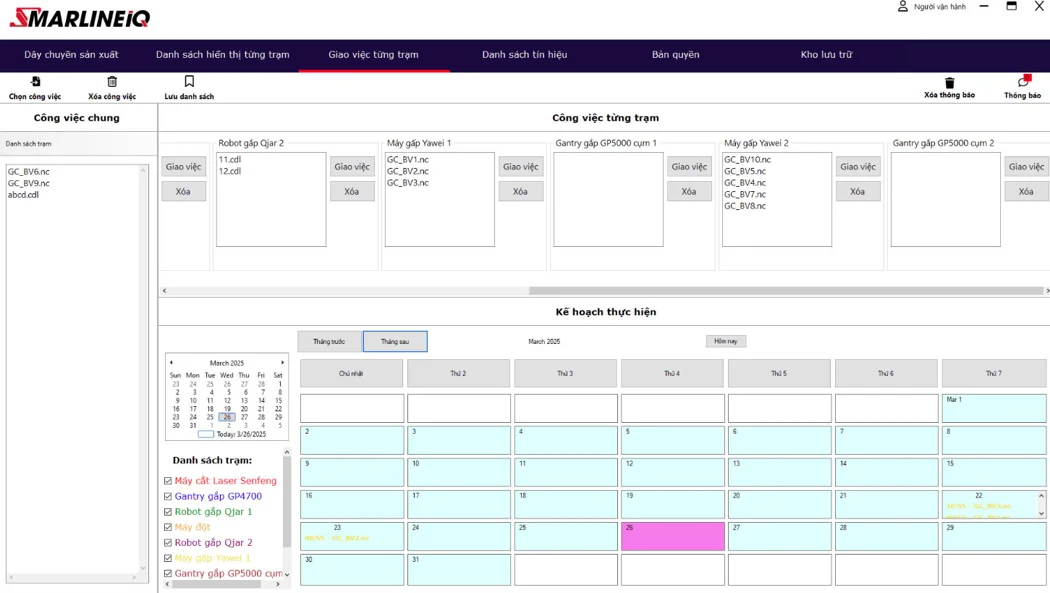Select the pink highlighted day 26 cell
This screenshot has width=1050, height=593.
tap(672, 537)
